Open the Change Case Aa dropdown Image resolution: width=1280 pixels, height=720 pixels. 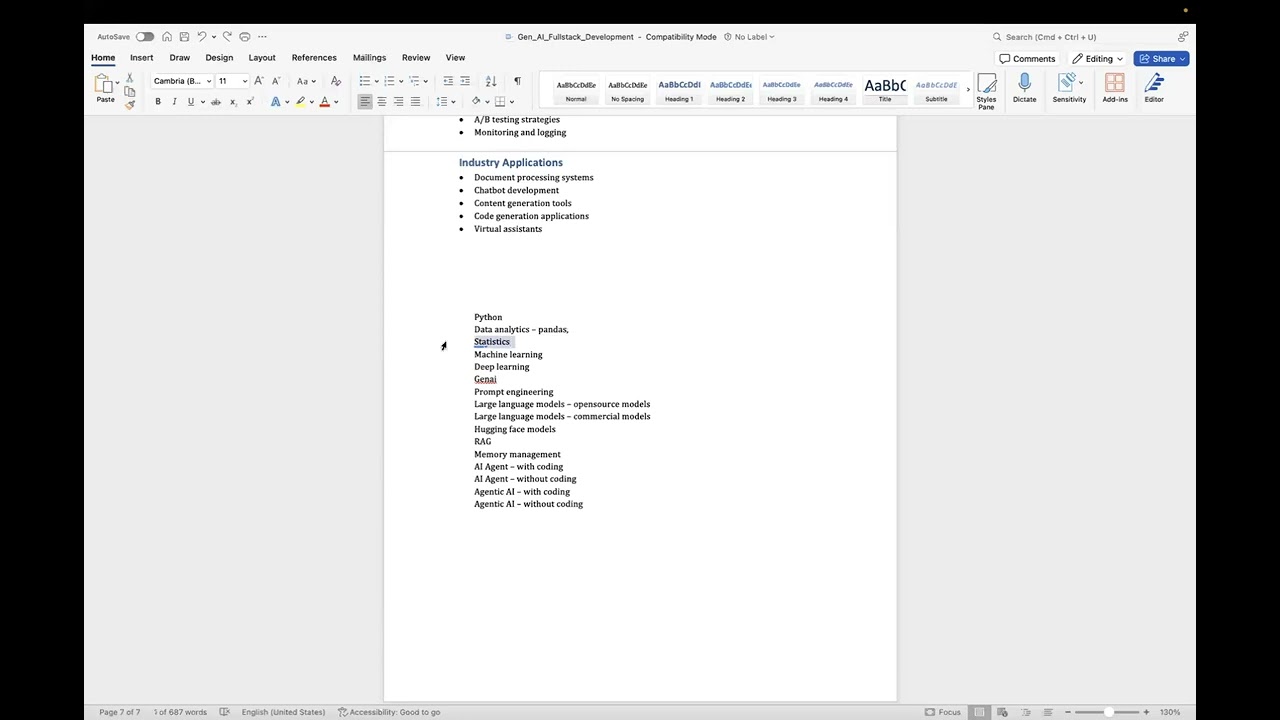[306, 81]
